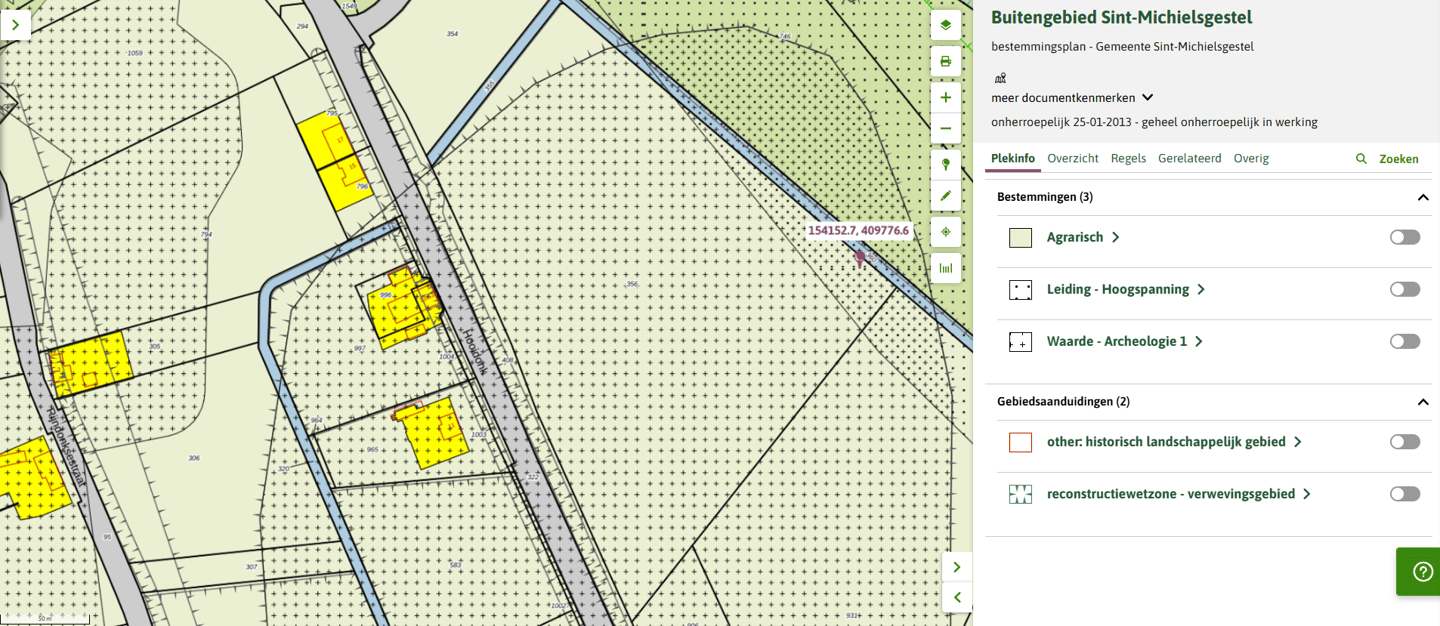Toggle the historisch landschappelijk gebied switch

coord(1405,442)
